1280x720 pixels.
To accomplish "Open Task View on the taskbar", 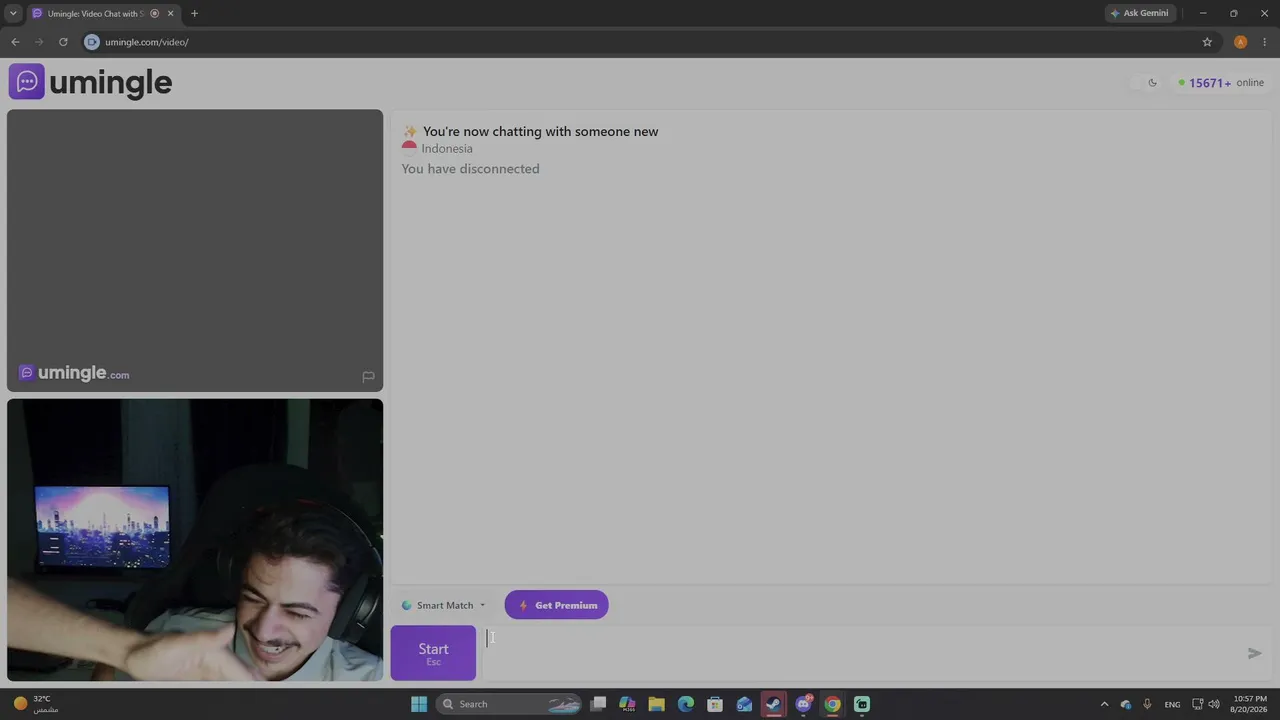I will (x=598, y=704).
